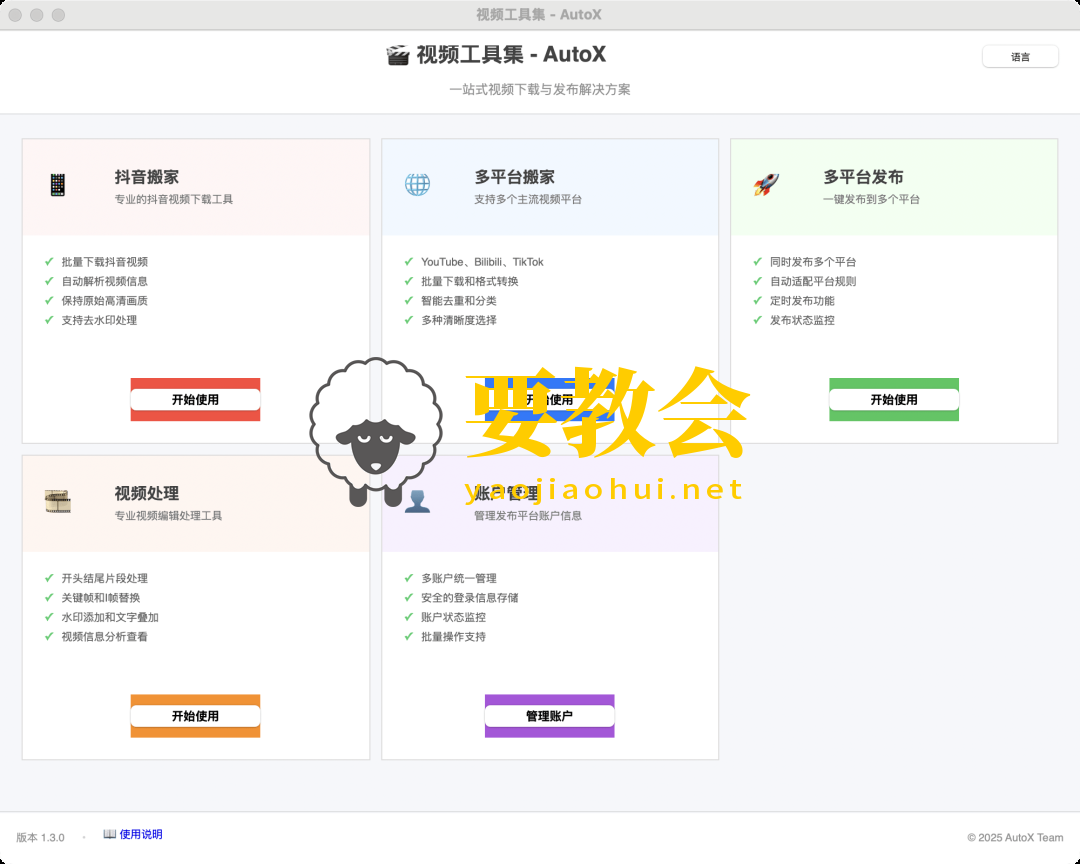The image size is (1080, 864).
Task: Click the 批量下载和格式转换 feature line
Action: pyautogui.click(x=470, y=281)
